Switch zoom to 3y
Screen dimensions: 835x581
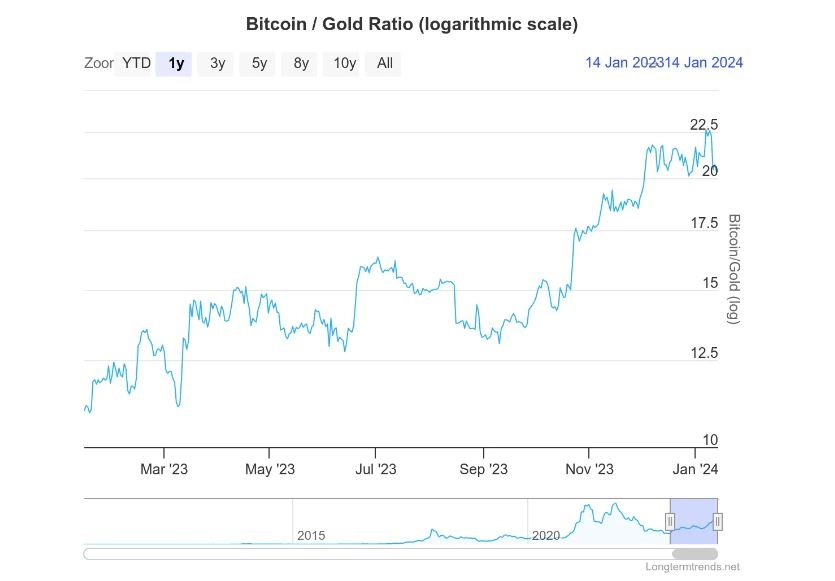tap(217, 63)
